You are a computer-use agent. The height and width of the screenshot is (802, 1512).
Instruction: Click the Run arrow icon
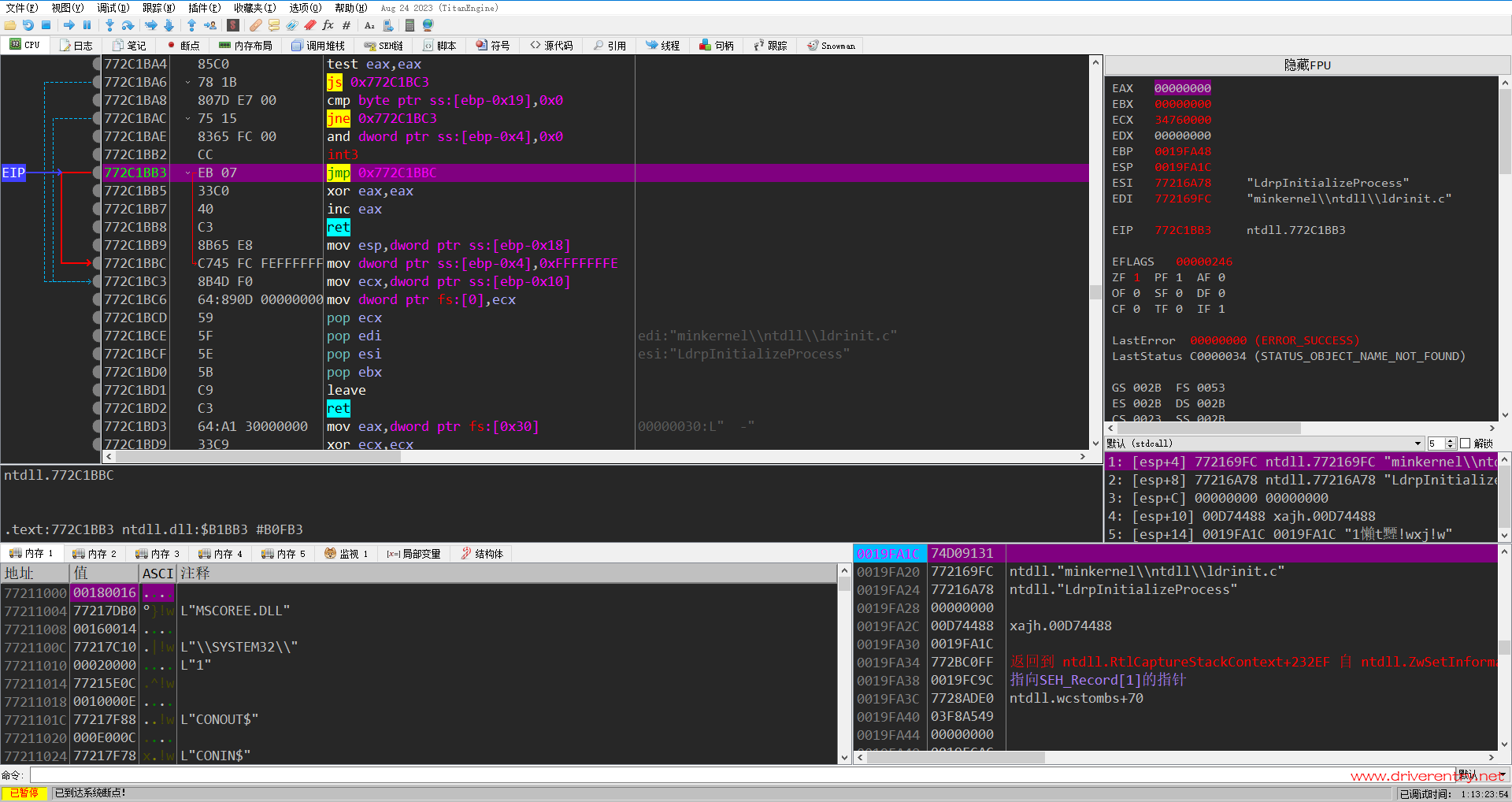[x=69, y=25]
